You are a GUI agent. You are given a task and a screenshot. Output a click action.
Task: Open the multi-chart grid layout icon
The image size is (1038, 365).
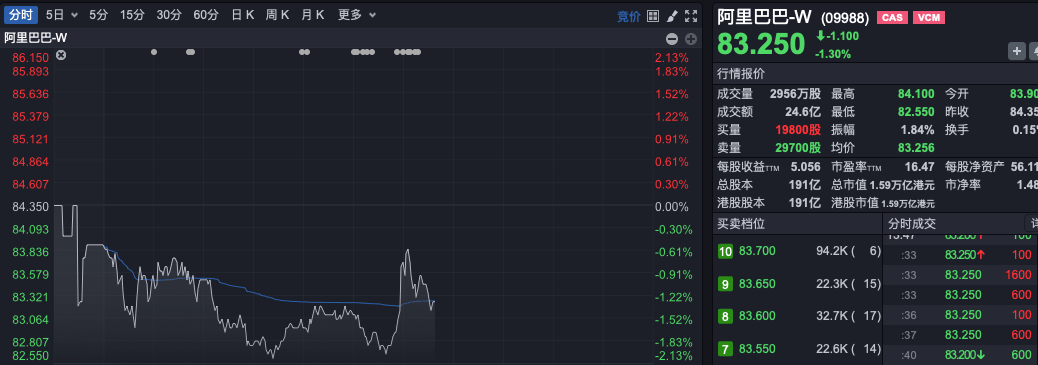coord(653,16)
